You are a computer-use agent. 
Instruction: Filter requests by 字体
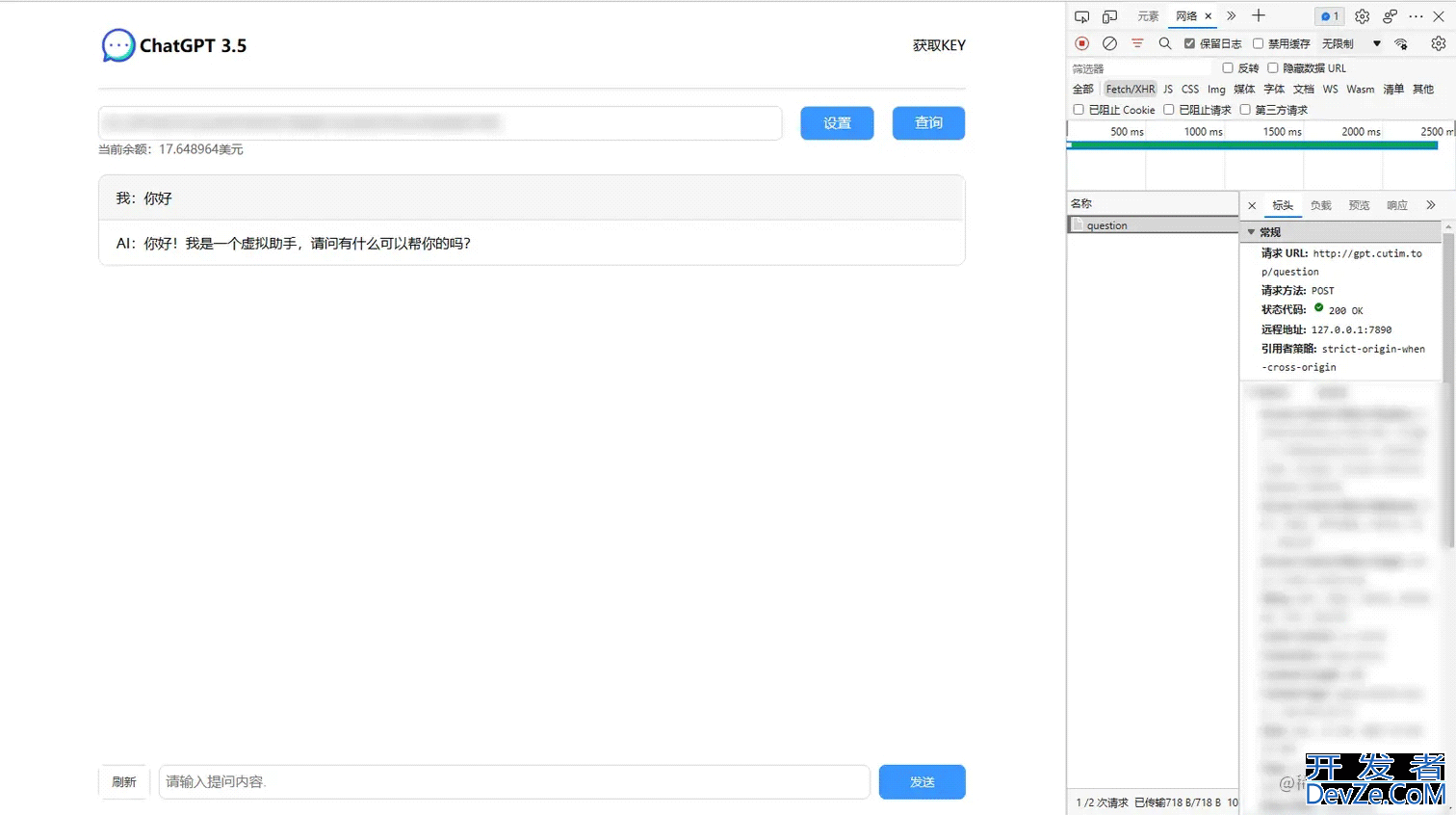click(1274, 89)
